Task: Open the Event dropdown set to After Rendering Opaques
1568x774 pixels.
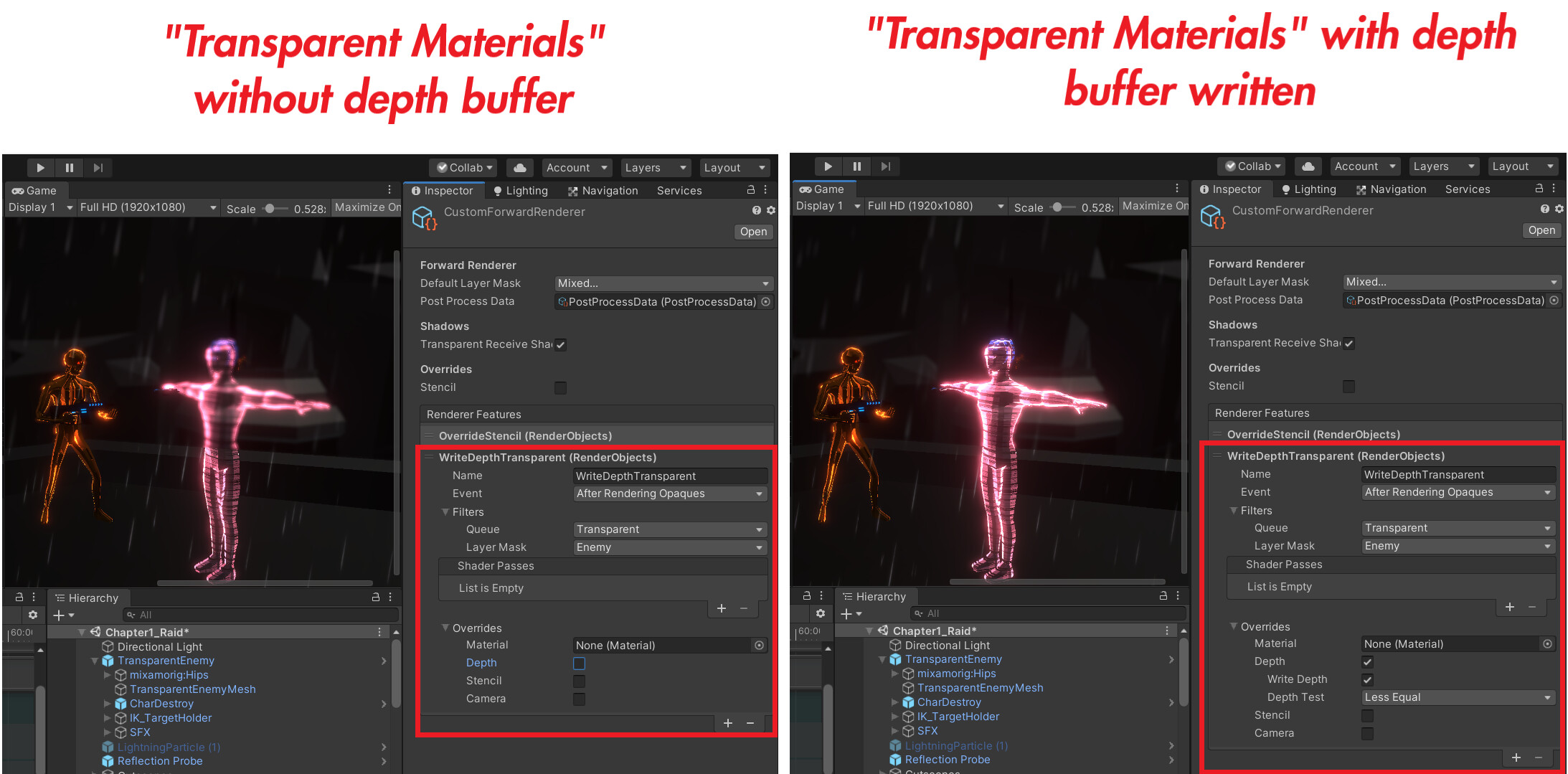Action: pyautogui.click(x=669, y=494)
